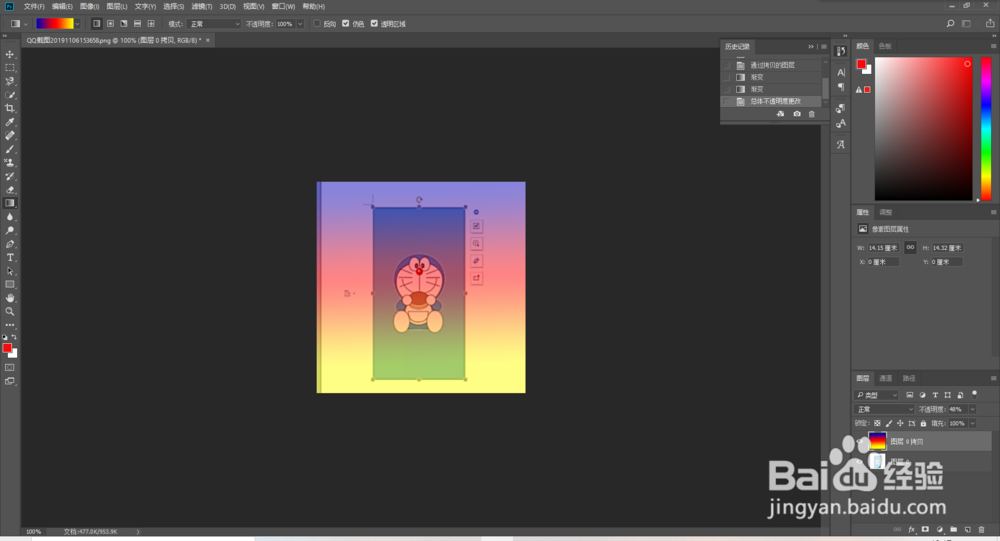Open the Paragraph panel icon

(841, 87)
